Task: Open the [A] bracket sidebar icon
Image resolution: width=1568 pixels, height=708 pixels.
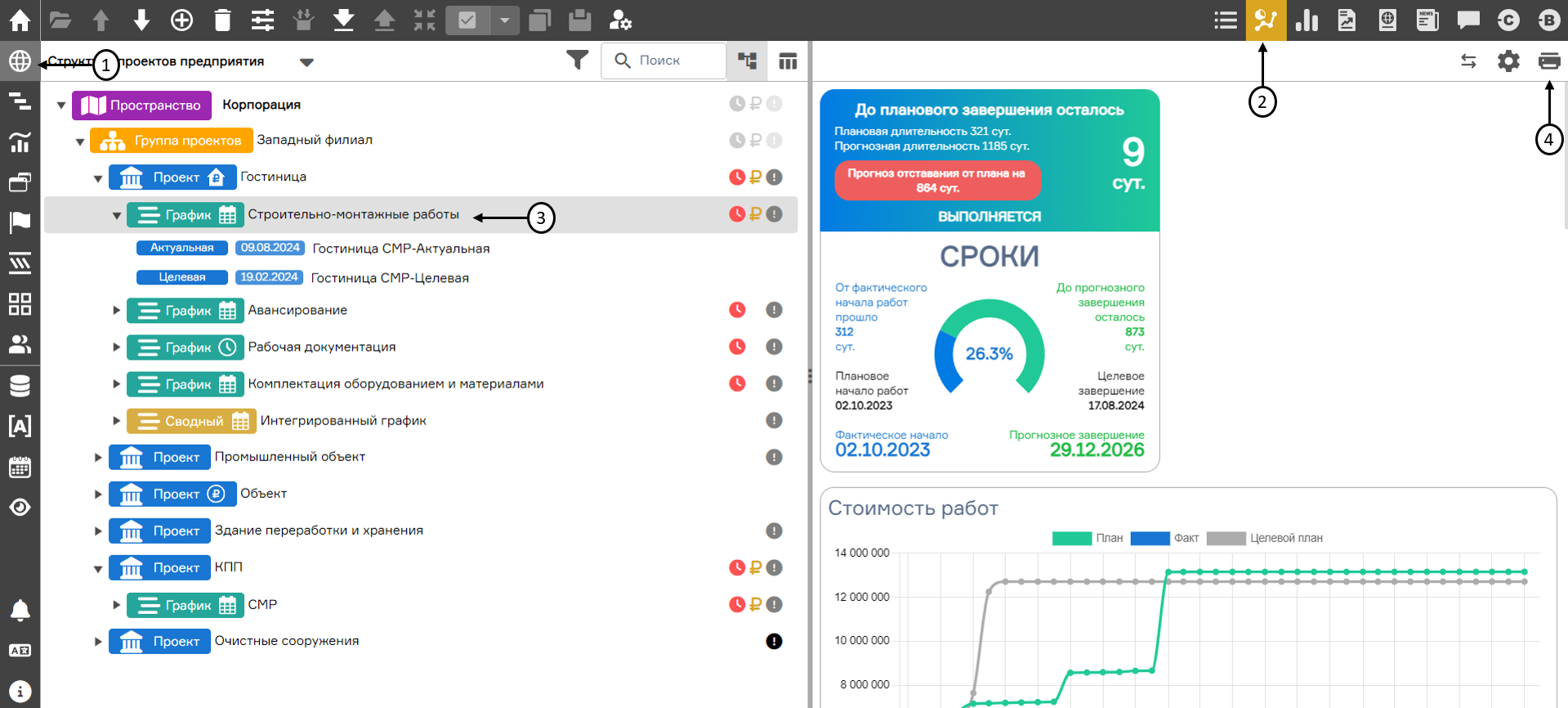Action: (x=20, y=425)
